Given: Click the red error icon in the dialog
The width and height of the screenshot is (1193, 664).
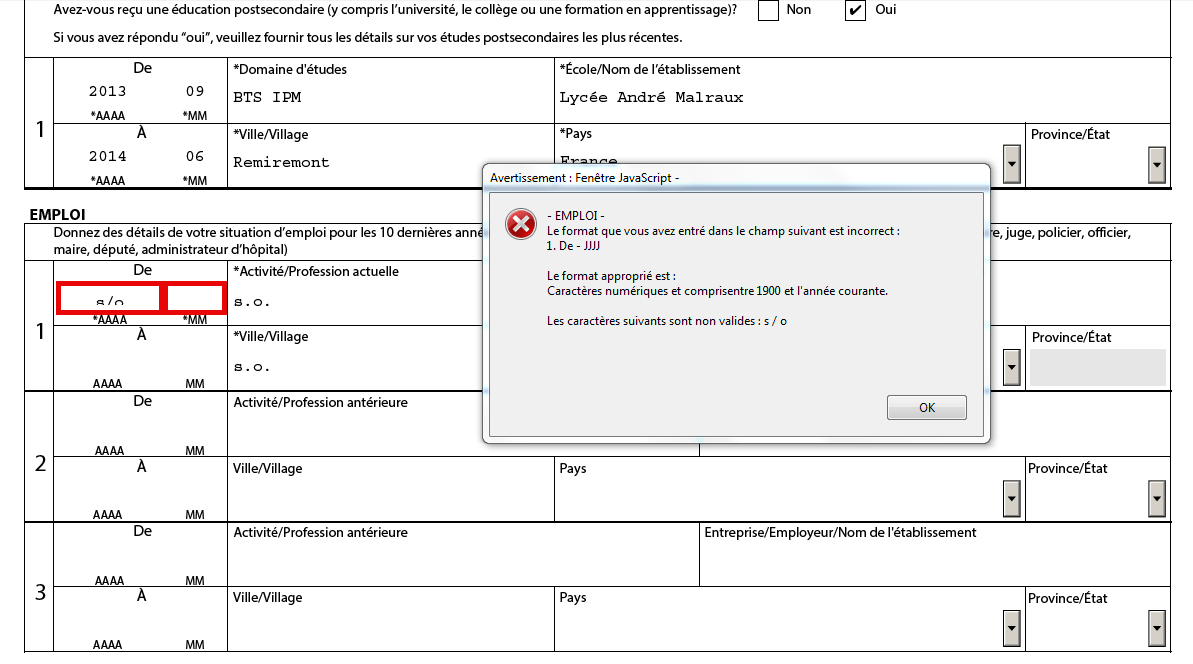Looking at the screenshot, I should [520, 224].
